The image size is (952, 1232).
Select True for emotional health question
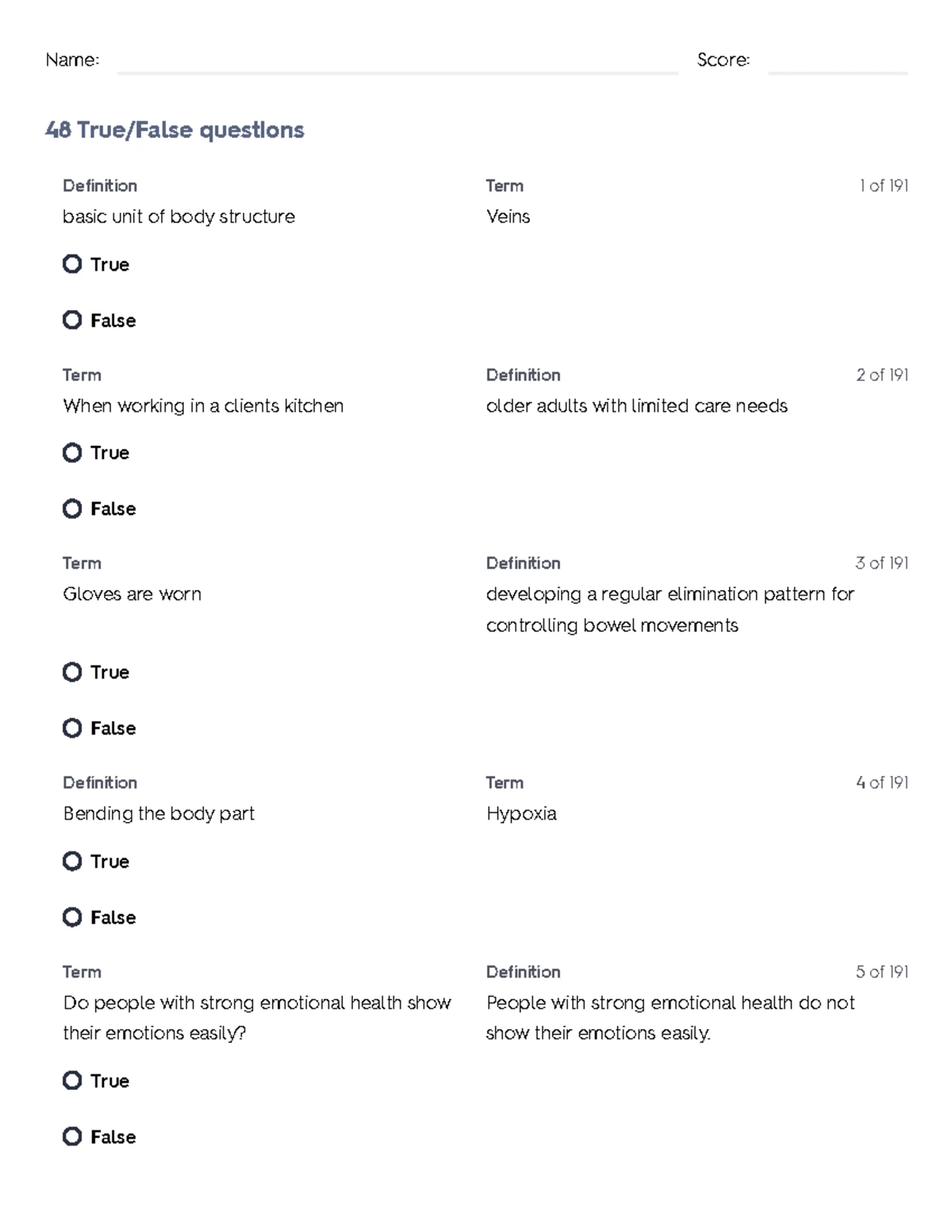click(x=72, y=1080)
